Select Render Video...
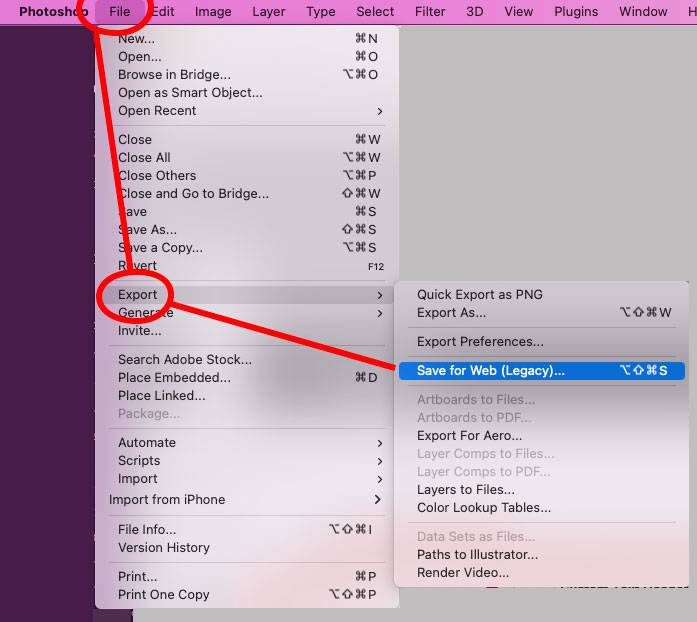 (542, 573)
